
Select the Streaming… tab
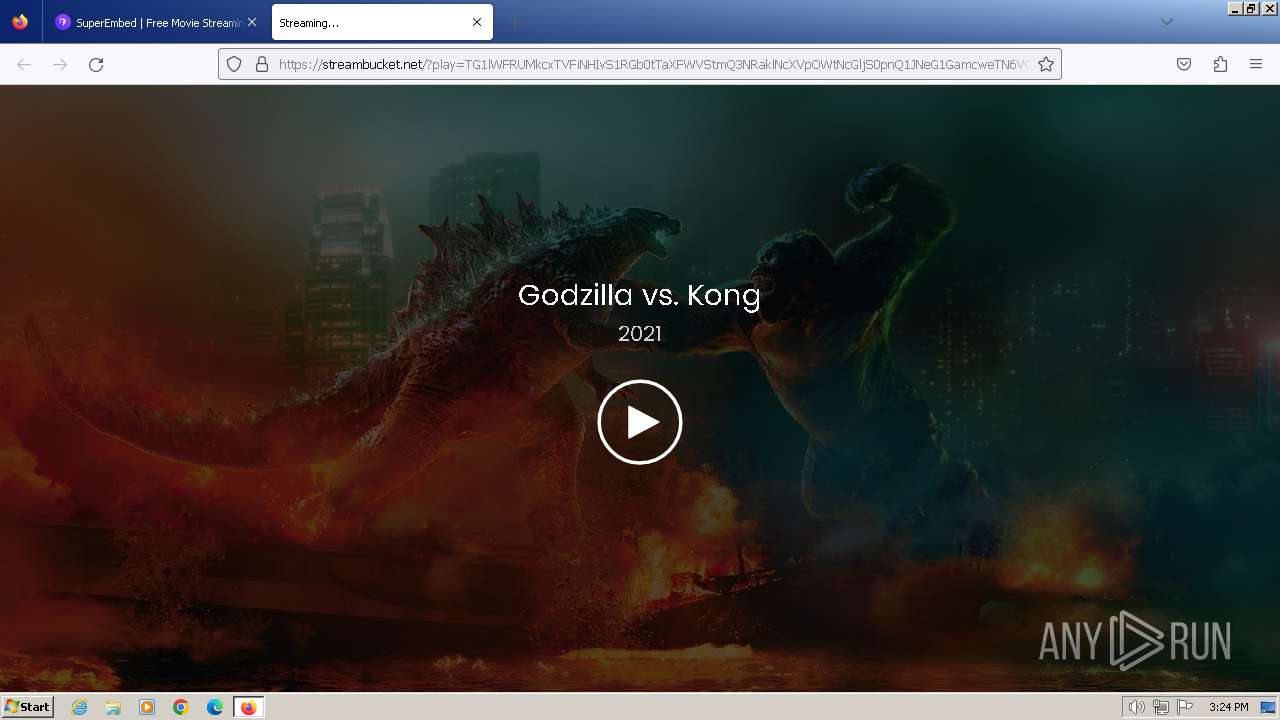tap(382, 22)
